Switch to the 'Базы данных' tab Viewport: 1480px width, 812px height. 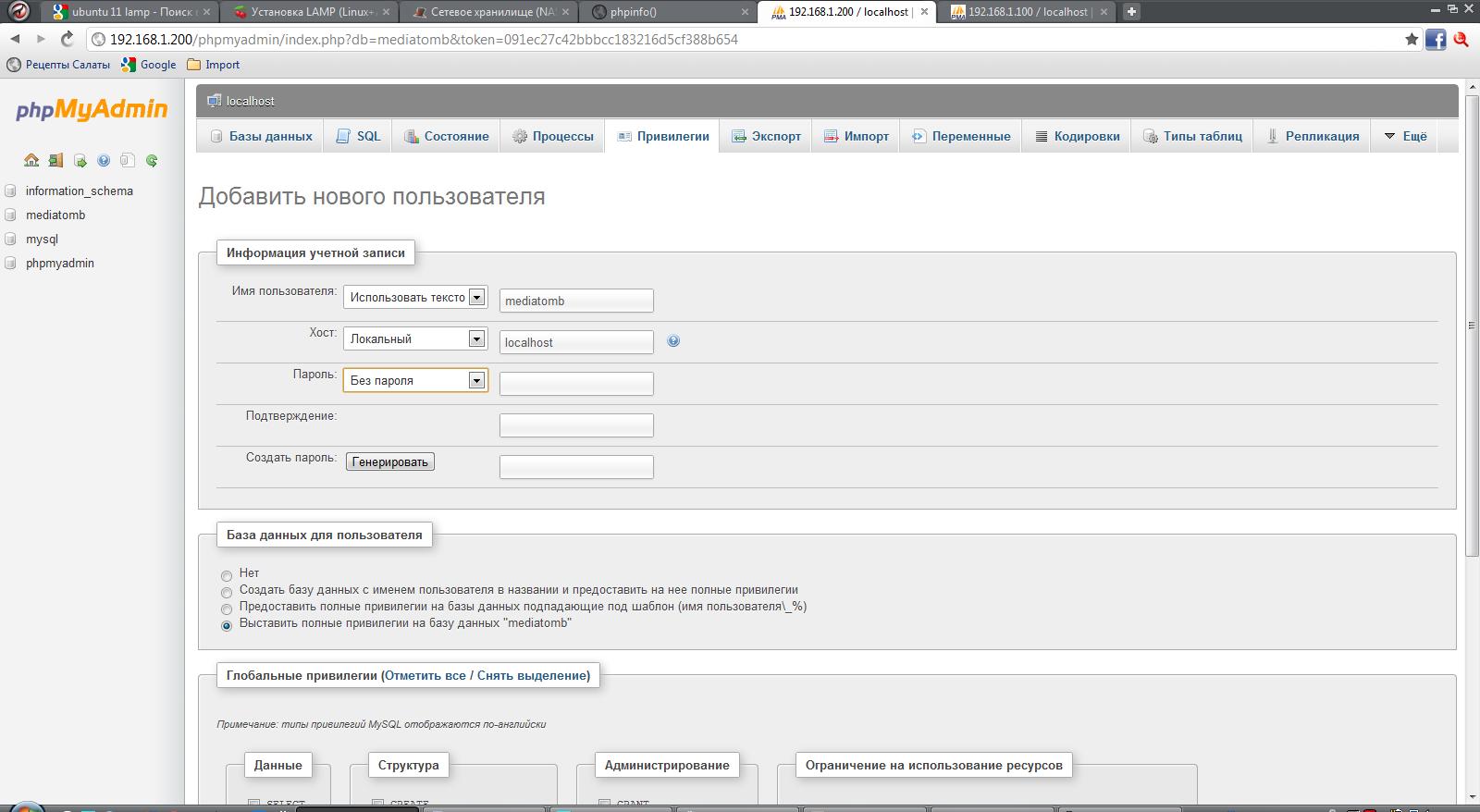point(261,136)
